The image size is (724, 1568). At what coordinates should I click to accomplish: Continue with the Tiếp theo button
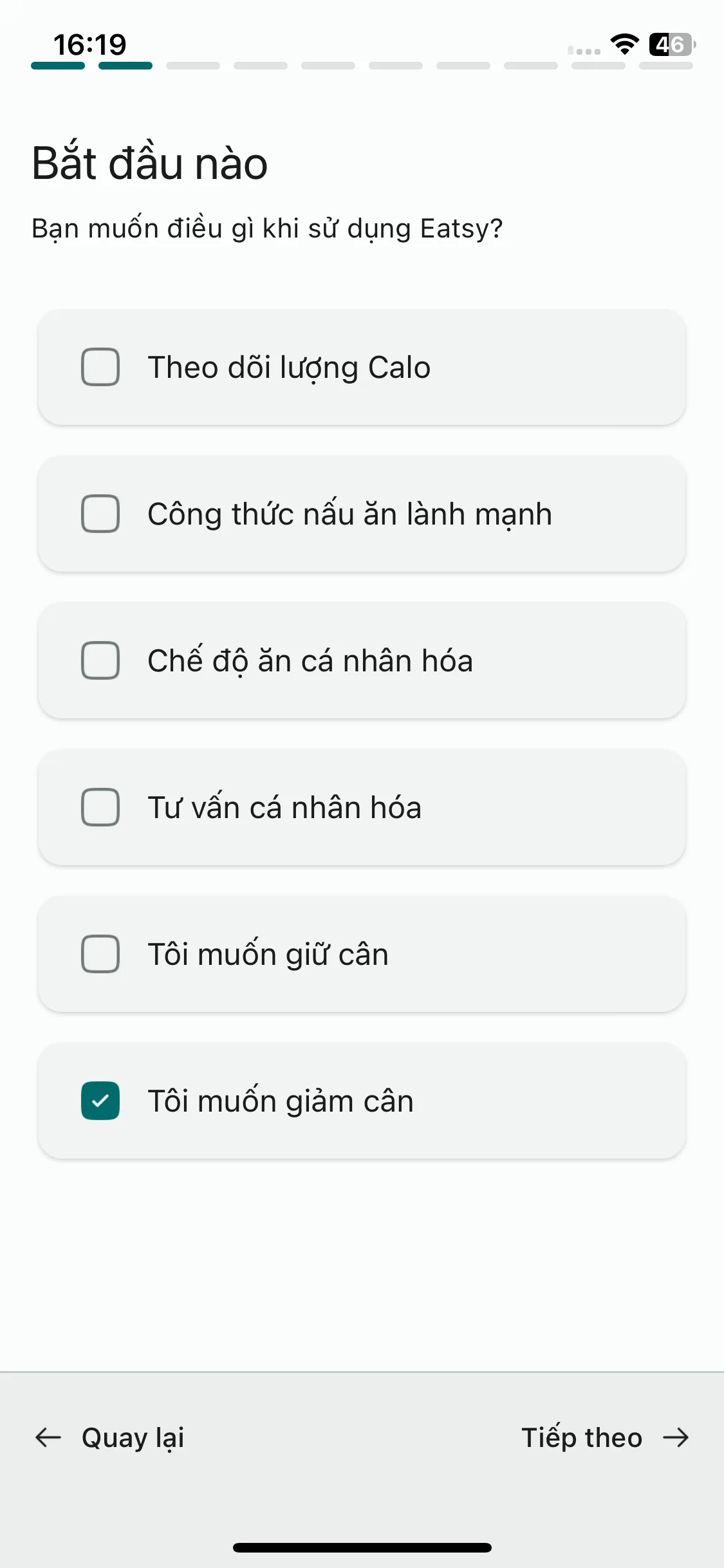click(605, 1437)
